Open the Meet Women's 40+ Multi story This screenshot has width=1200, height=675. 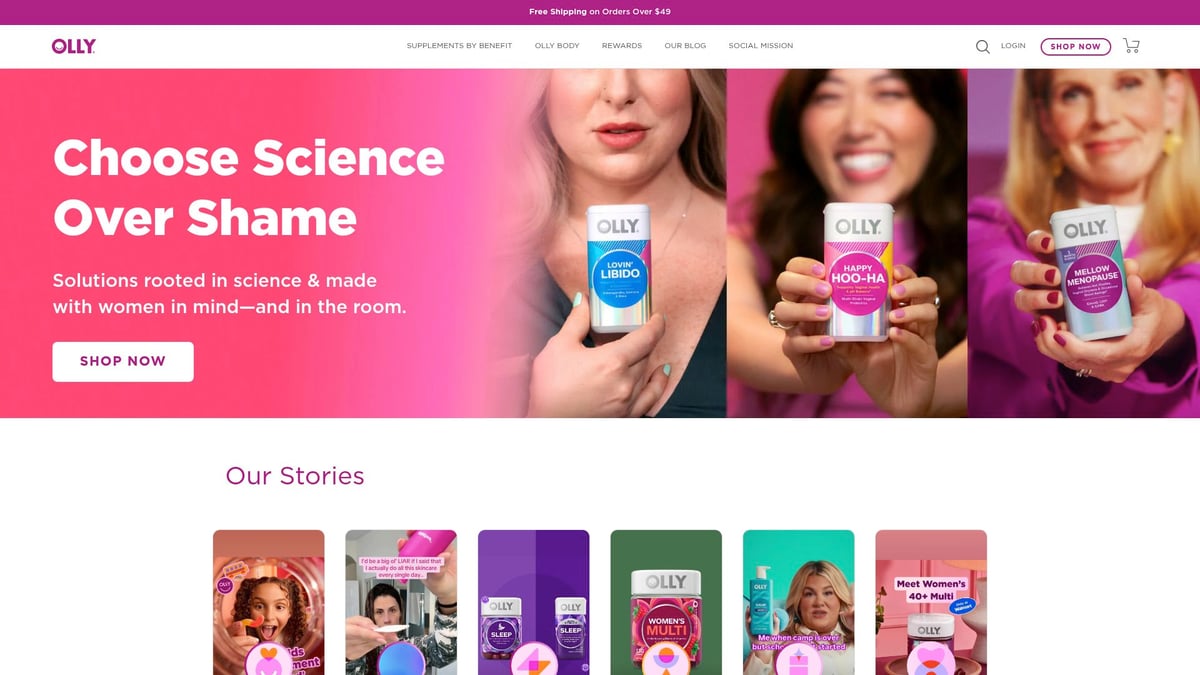tap(931, 602)
